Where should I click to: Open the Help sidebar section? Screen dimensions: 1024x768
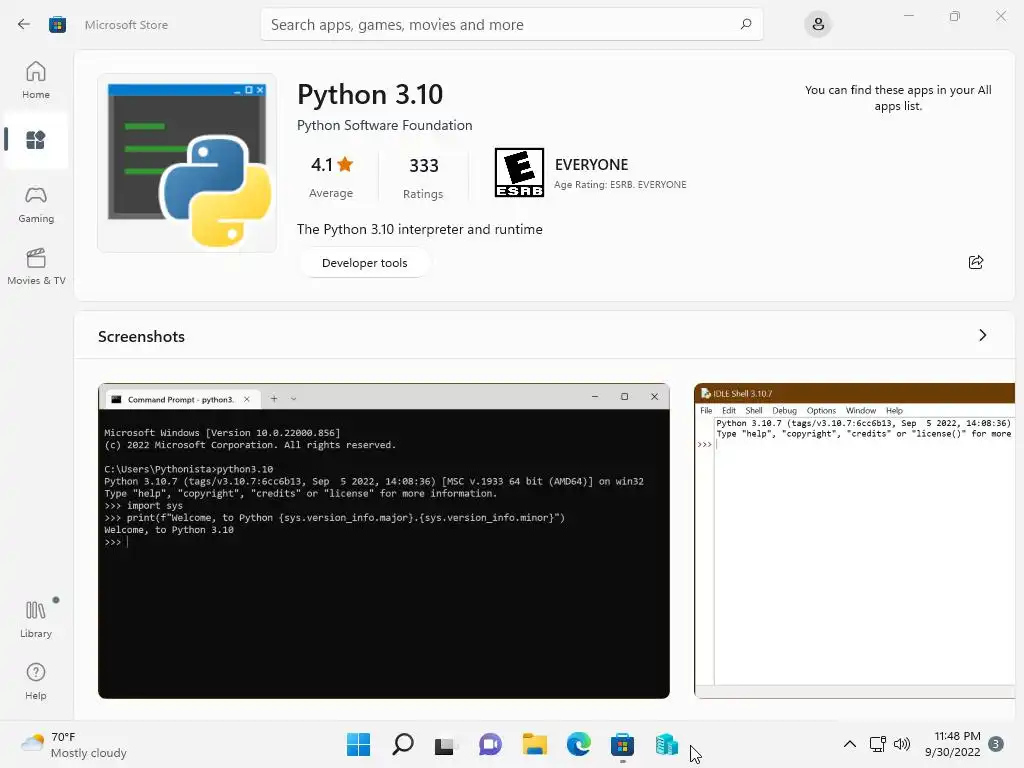point(36,682)
